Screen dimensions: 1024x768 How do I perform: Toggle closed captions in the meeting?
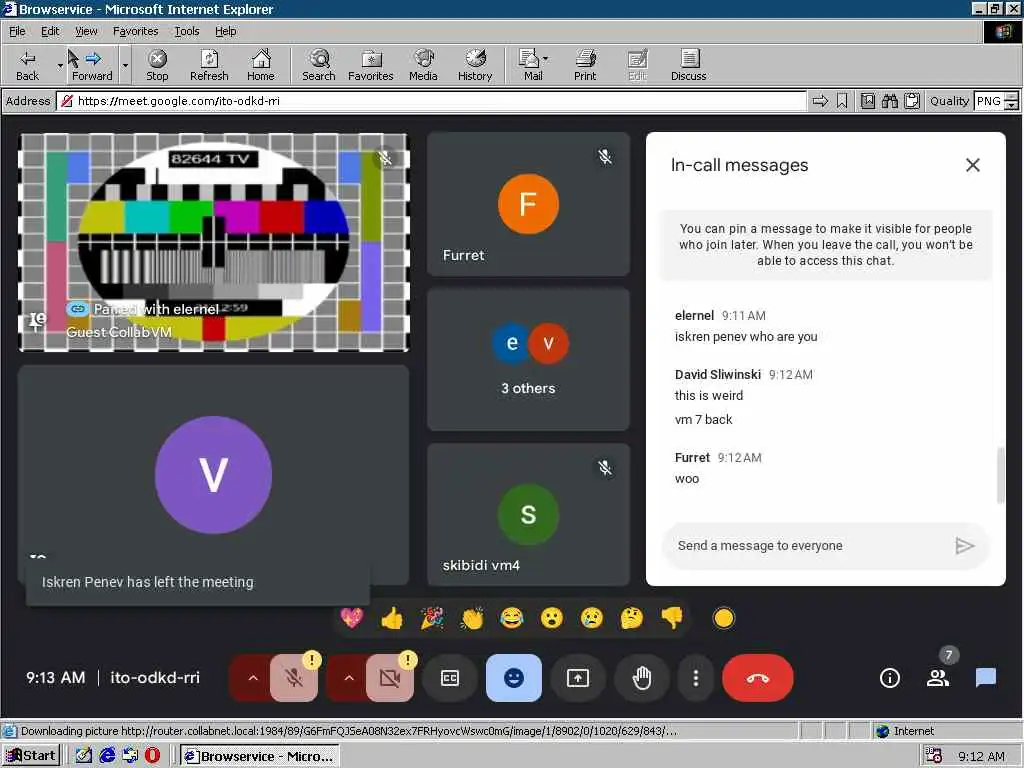(450, 678)
